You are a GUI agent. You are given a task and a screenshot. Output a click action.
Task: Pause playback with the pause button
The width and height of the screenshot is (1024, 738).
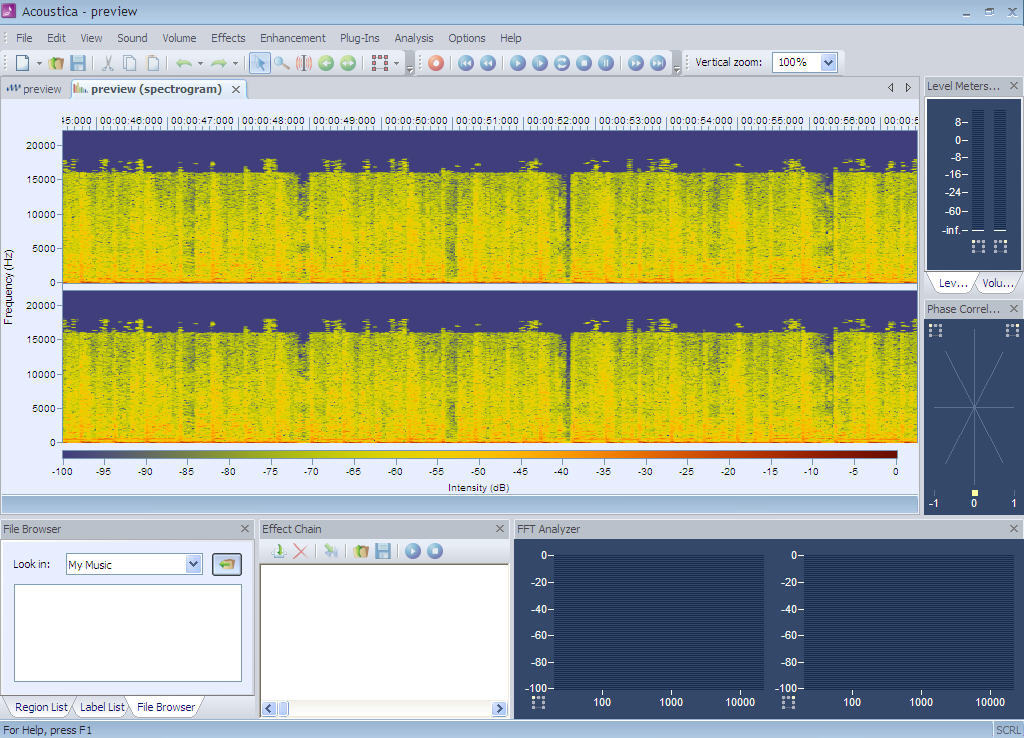[x=606, y=63]
